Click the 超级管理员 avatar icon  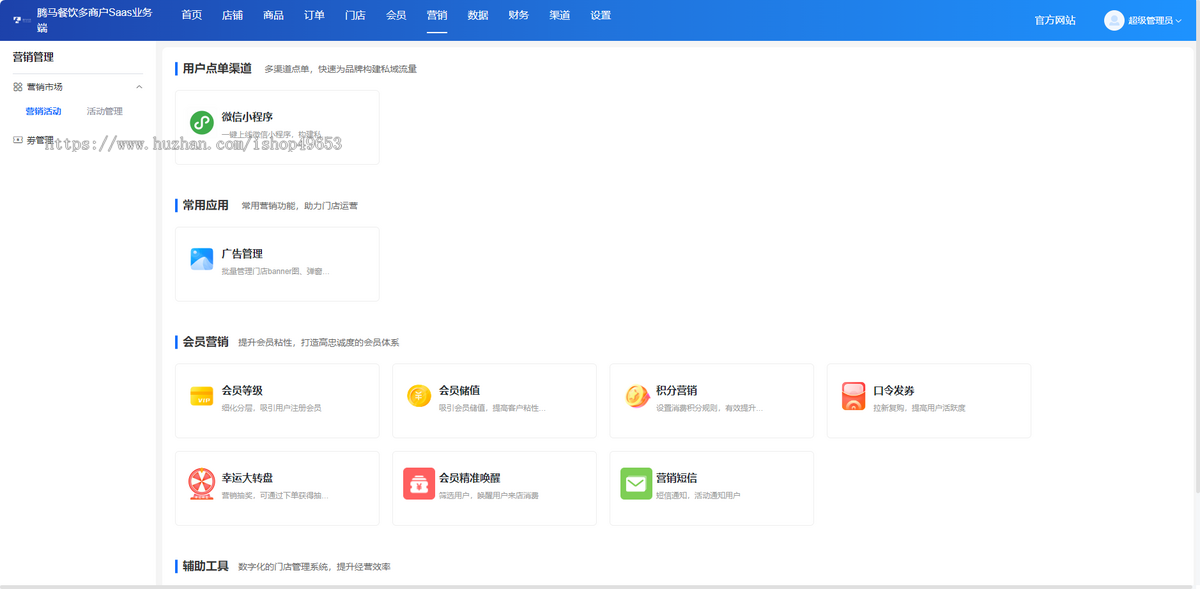(1113, 18)
